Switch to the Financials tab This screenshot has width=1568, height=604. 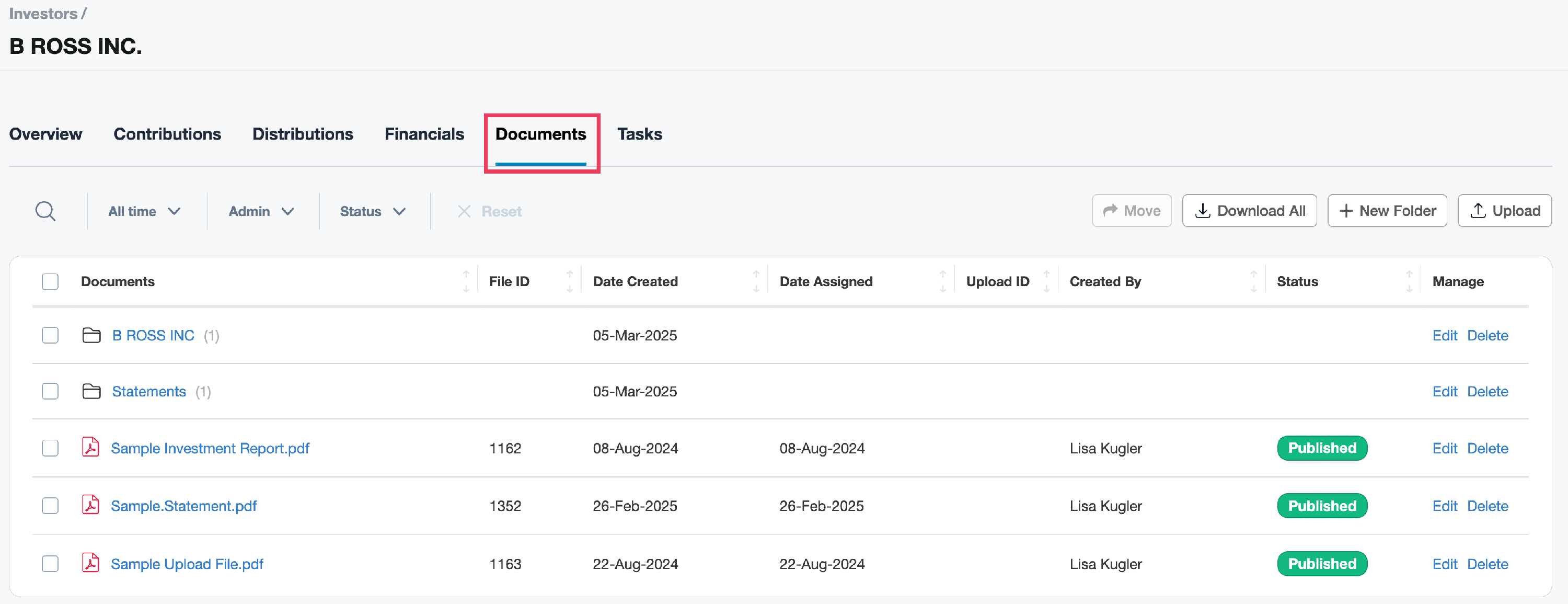click(x=424, y=134)
